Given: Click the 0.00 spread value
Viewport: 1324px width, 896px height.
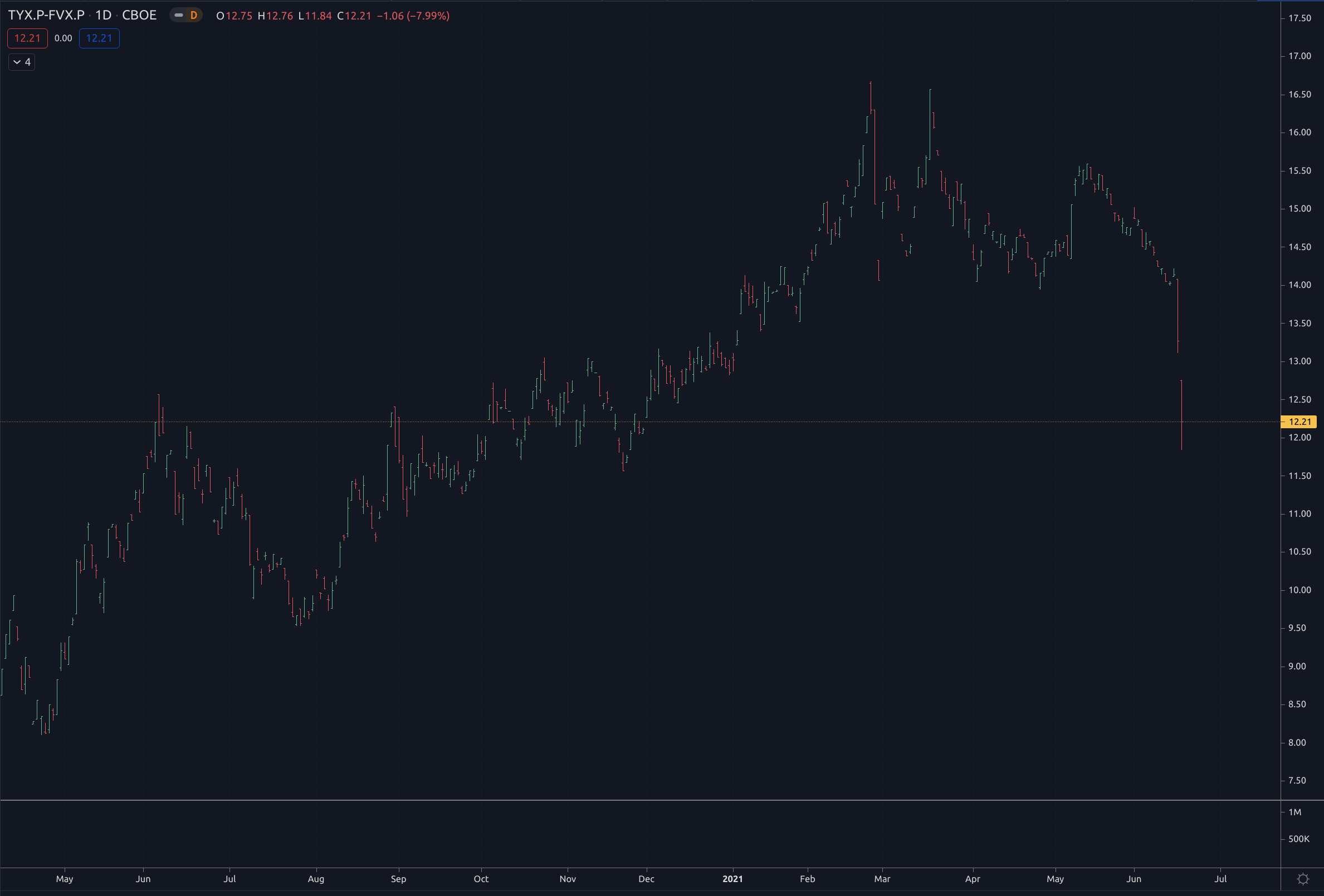Looking at the screenshot, I should (x=63, y=38).
